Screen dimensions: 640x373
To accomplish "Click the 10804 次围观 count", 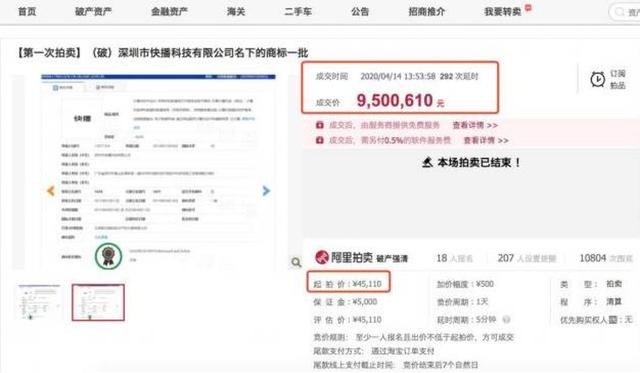I will 606,258.
